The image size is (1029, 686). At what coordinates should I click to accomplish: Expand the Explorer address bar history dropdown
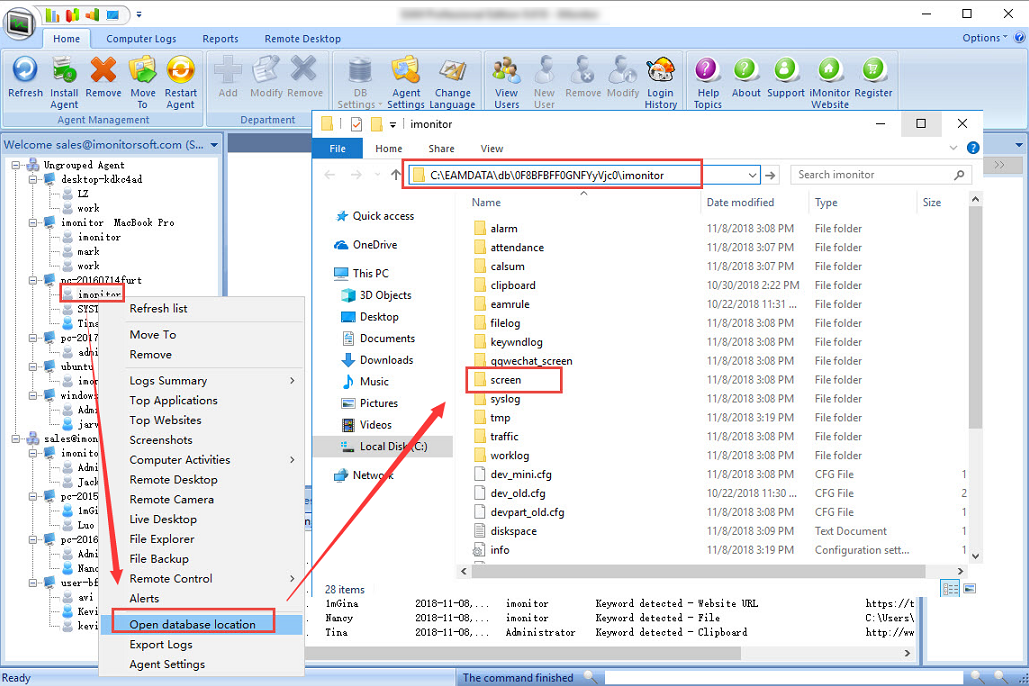pyautogui.click(x=752, y=175)
